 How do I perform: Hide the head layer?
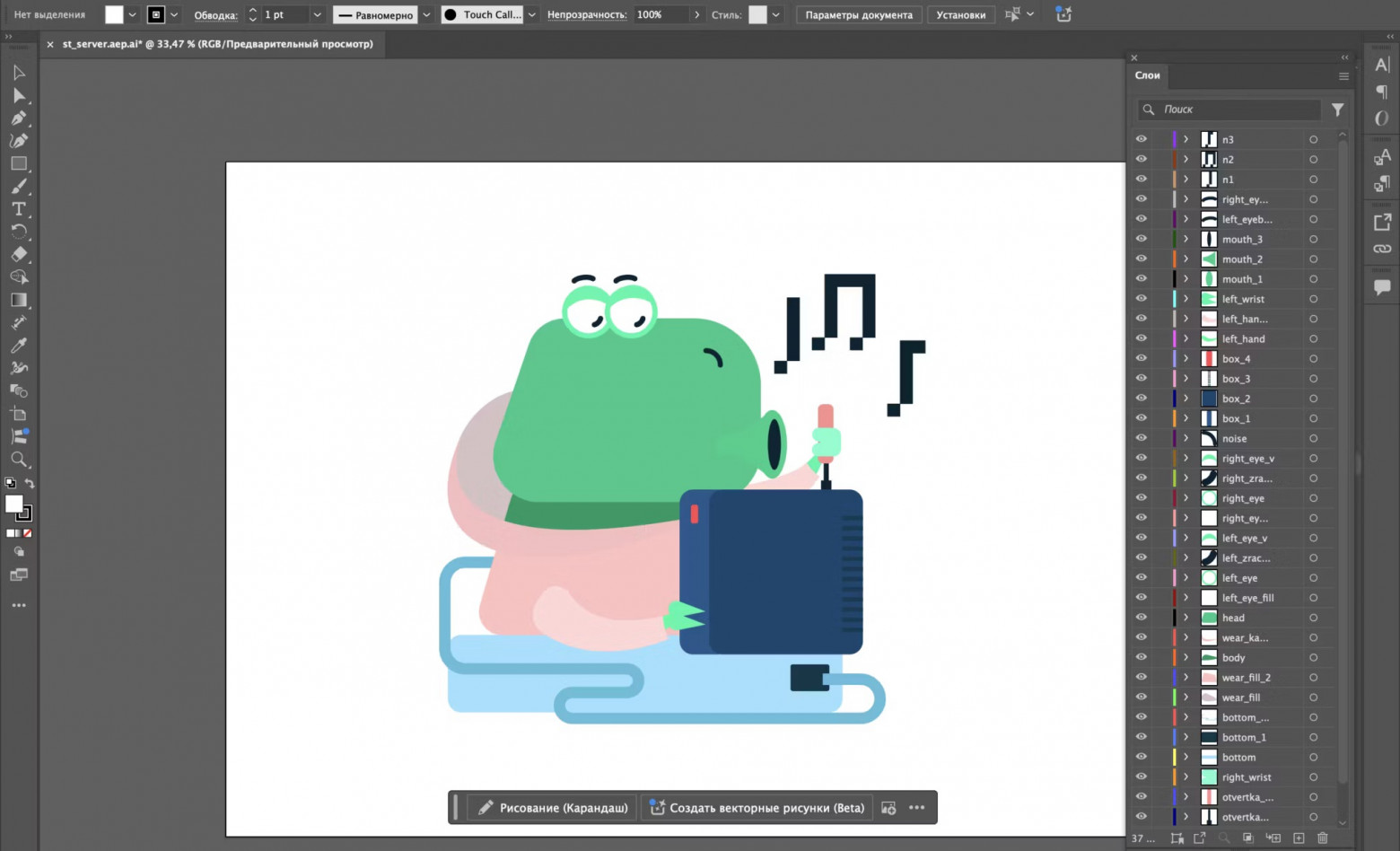1142,618
